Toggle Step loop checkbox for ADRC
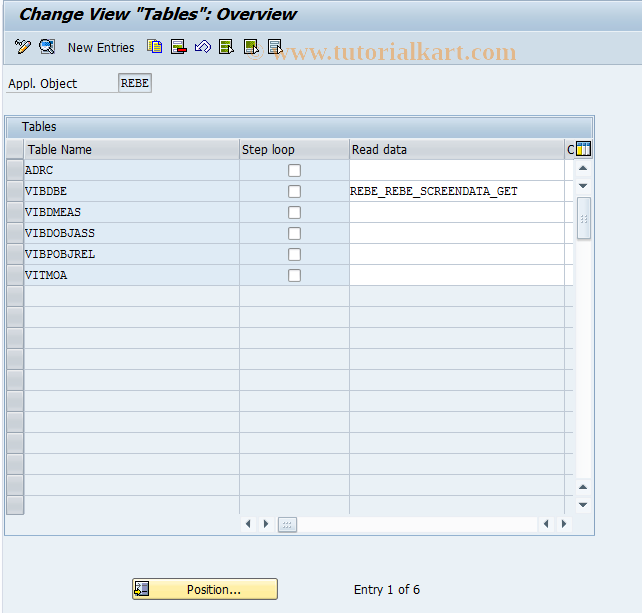Image resolution: width=642 pixels, height=613 pixels. (294, 170)
